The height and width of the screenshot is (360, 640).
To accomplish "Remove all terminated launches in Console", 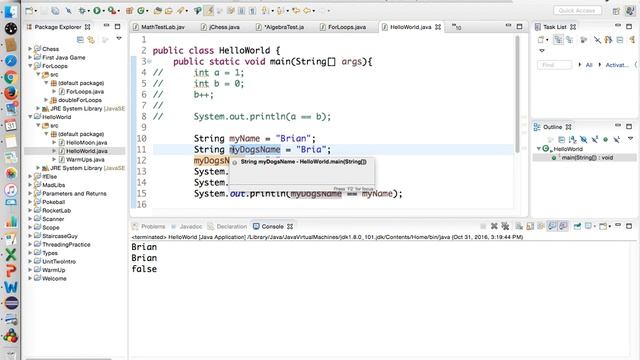I will click(505, 226).
